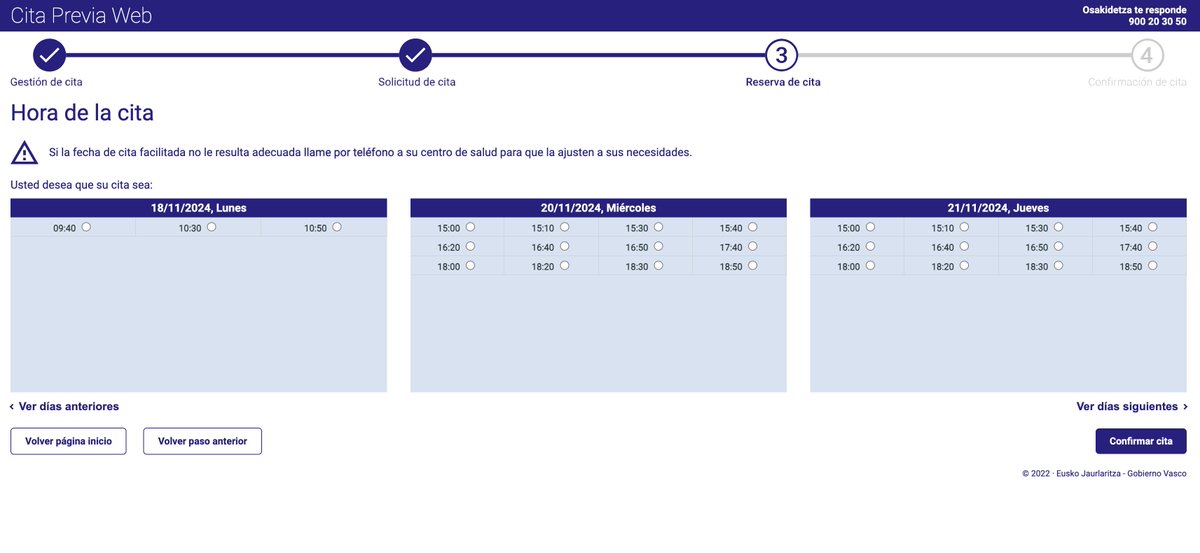
Task: Click the Gestión de cita checkmark step circle
Action: (49, 55)
